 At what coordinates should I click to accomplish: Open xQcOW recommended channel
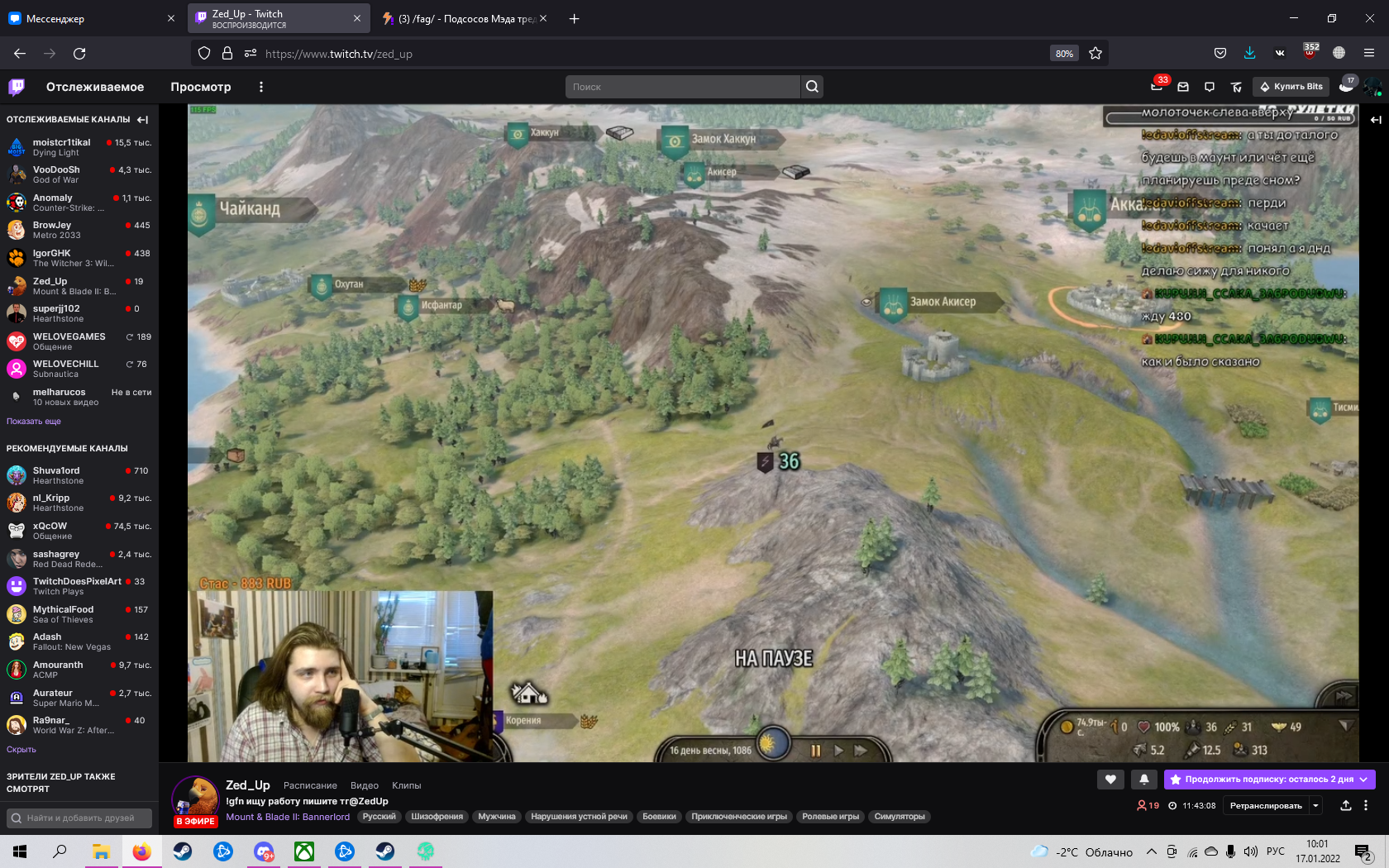coord(79,531)
